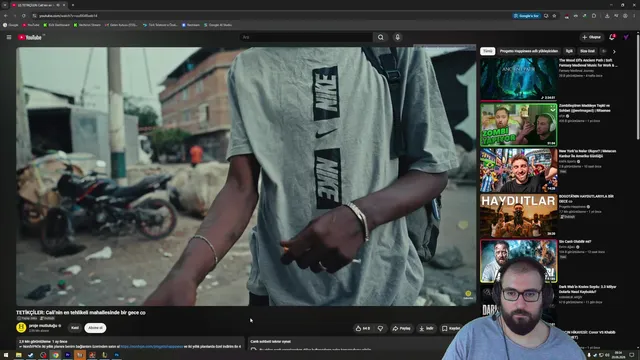Open the browser extensions puzzle icon
The image size is (640, 360).
point(594,16)
